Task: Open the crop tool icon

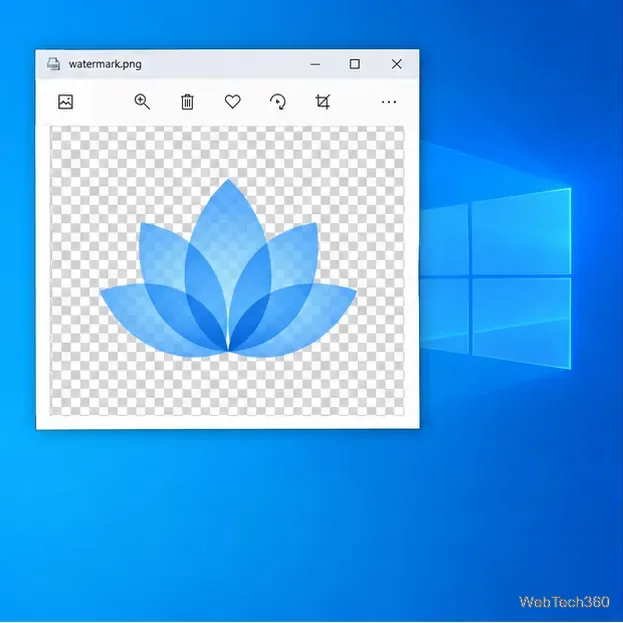Action: point(323,102)
